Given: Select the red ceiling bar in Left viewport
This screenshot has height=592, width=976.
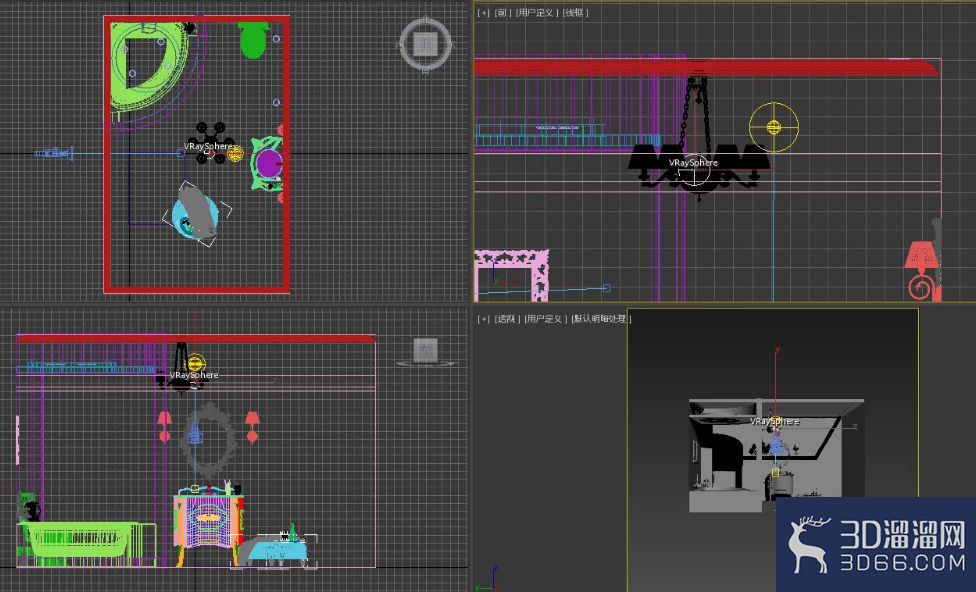Looking at the screenshot, I should pyautogui.click(x=197, y=339).
